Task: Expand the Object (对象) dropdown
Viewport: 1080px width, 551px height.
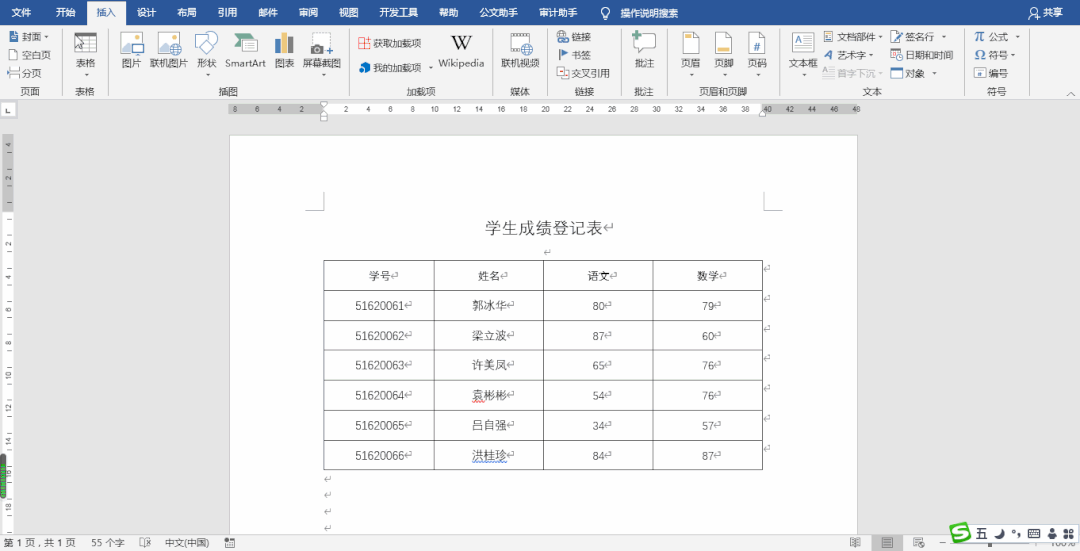Action: click(x=935, y=73)
